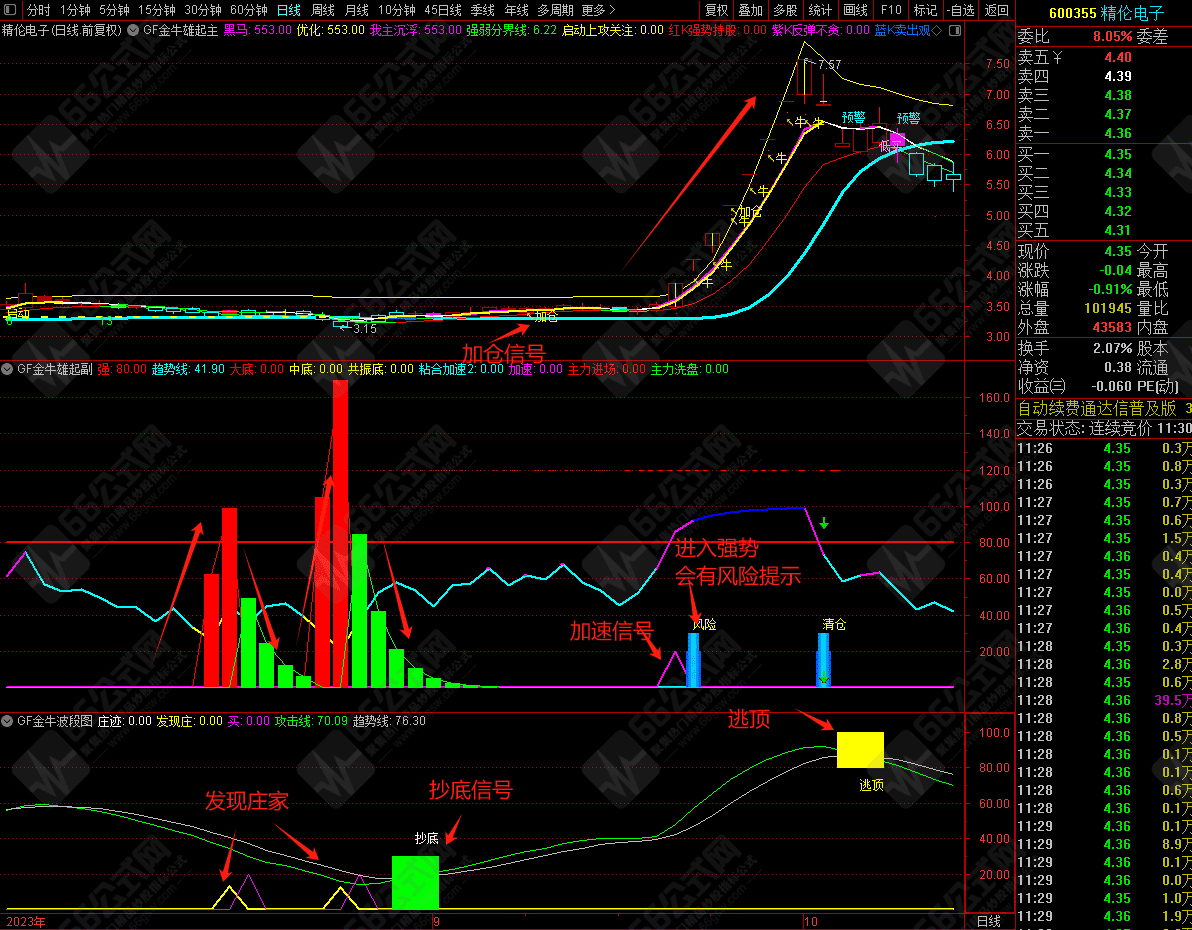Viewport: 1192px width, 930px height.
Task: Click the GF金牛波段图 indicator name
Action: pyautogui.click(x=55, y=721)
